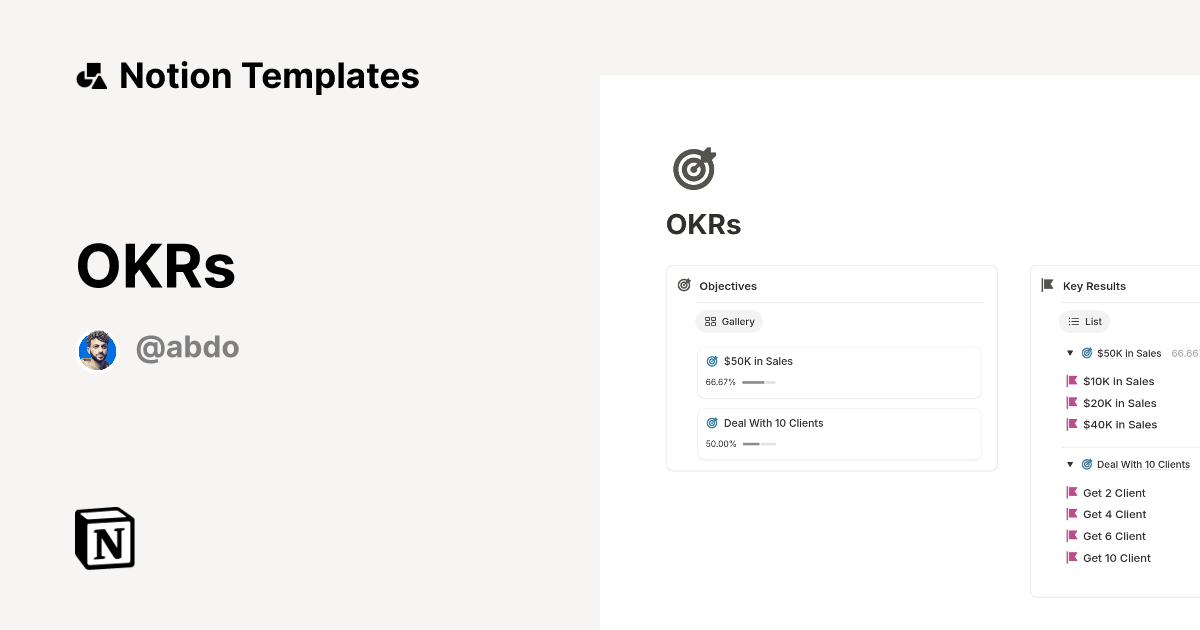This screenshot has width=1200, height=630.
Task: Click the pink flag icon beside $10K in Sales
Action: pyautogui.click(x=1071, y=381)
